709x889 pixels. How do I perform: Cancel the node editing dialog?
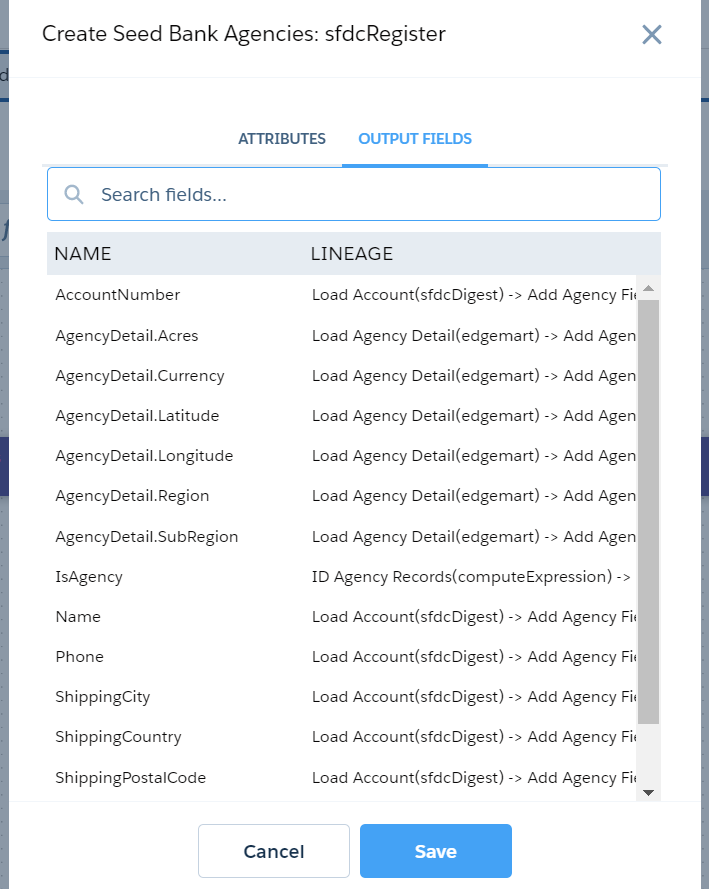(274, 851)
